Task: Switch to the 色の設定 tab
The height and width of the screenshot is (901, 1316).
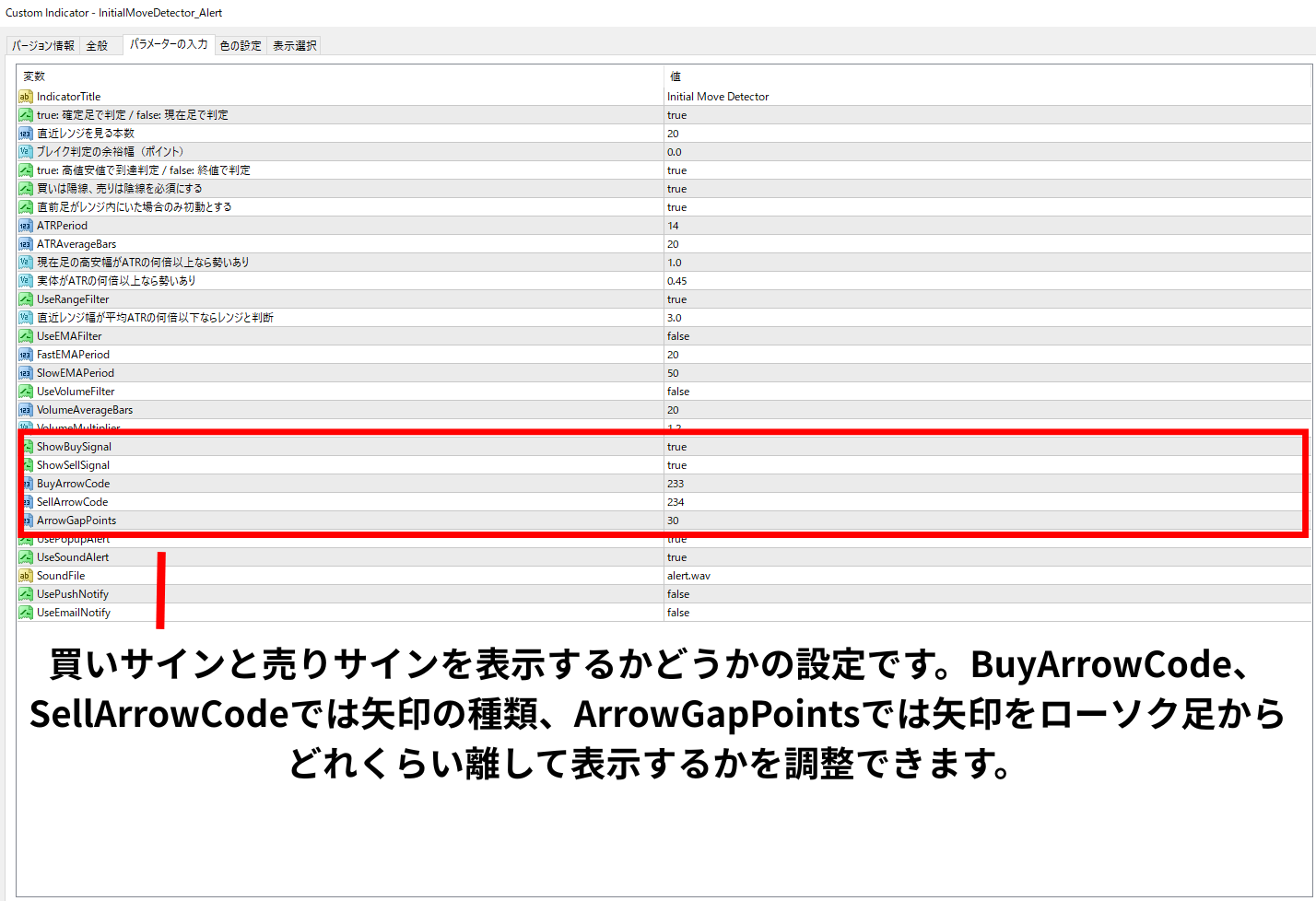Action: pos(241,45)
